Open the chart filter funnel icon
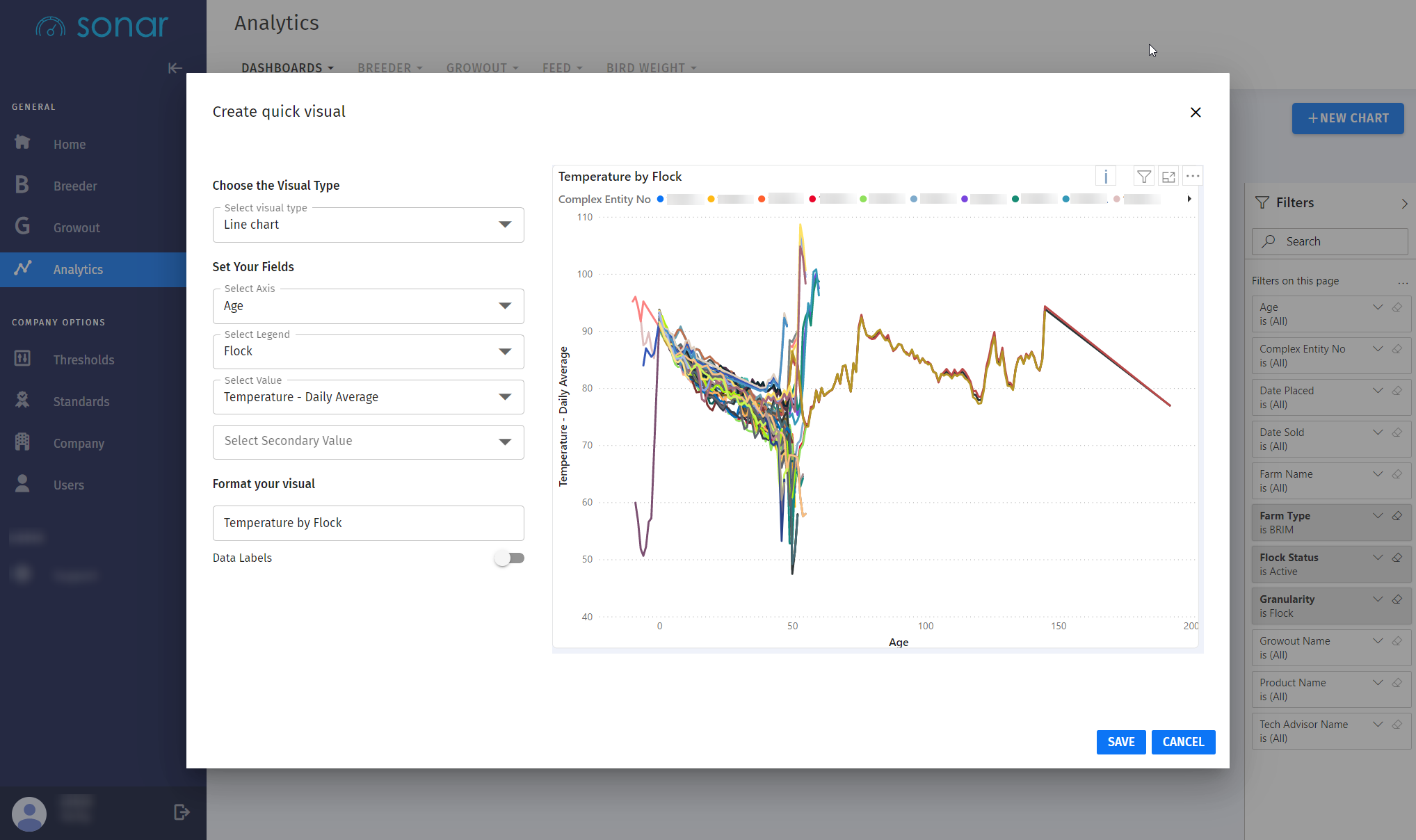Image resolution: width=1416 pixels, height=840 pixels. [x=1144, y=177]
